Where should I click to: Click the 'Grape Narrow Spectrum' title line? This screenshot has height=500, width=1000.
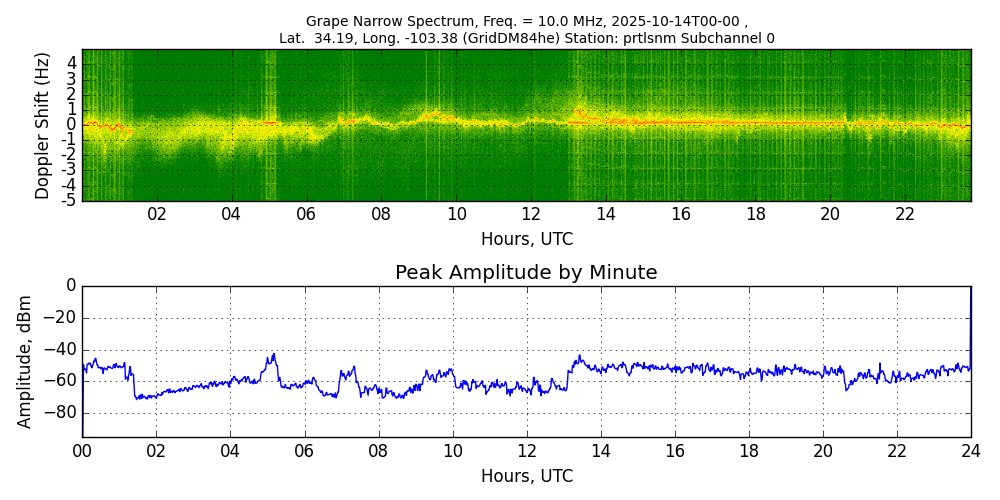click(526, 21)
